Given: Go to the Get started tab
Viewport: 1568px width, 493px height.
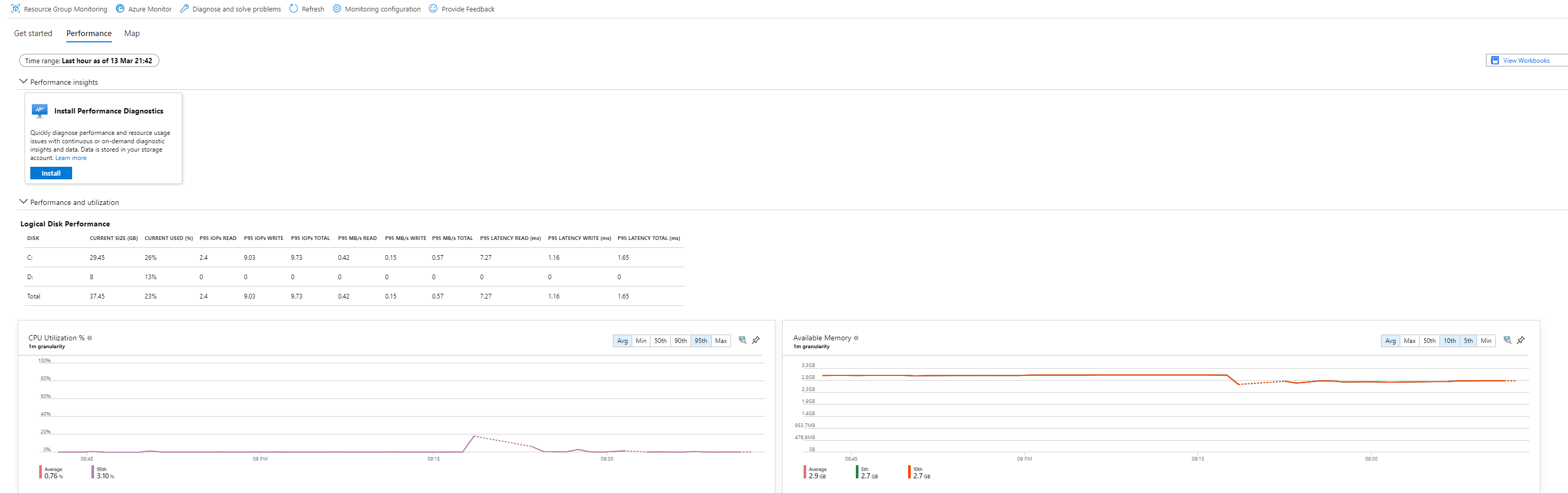Looking at the screenshot, I should [33, 33].
